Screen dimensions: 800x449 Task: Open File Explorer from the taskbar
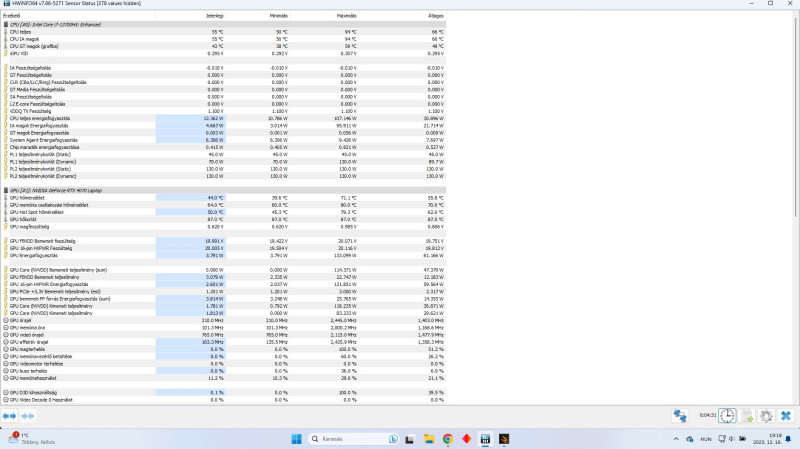coord(429,439)
